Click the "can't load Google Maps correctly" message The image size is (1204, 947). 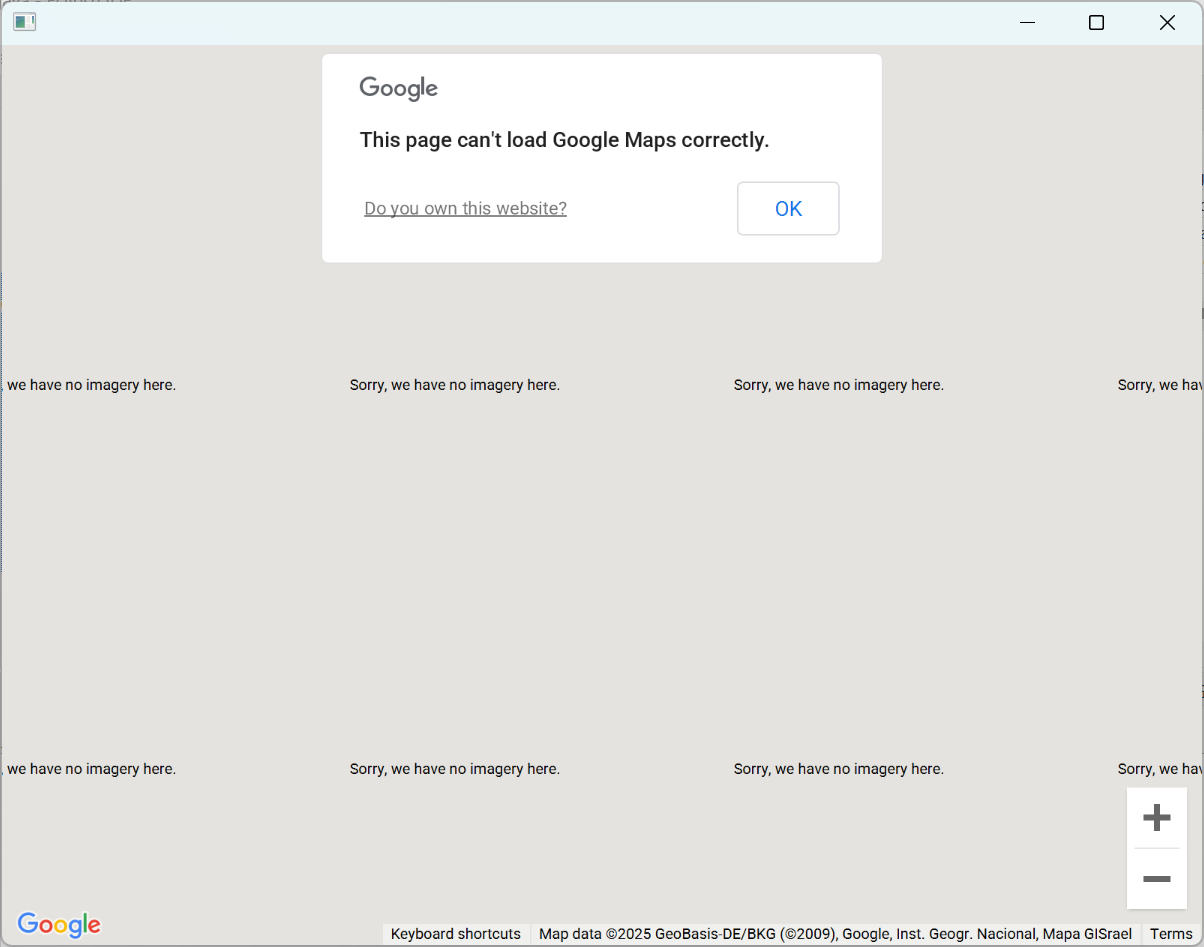coord(564,140)
